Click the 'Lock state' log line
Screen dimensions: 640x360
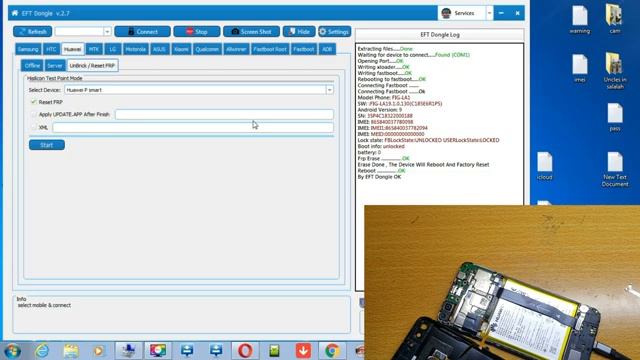pos(428,140)
